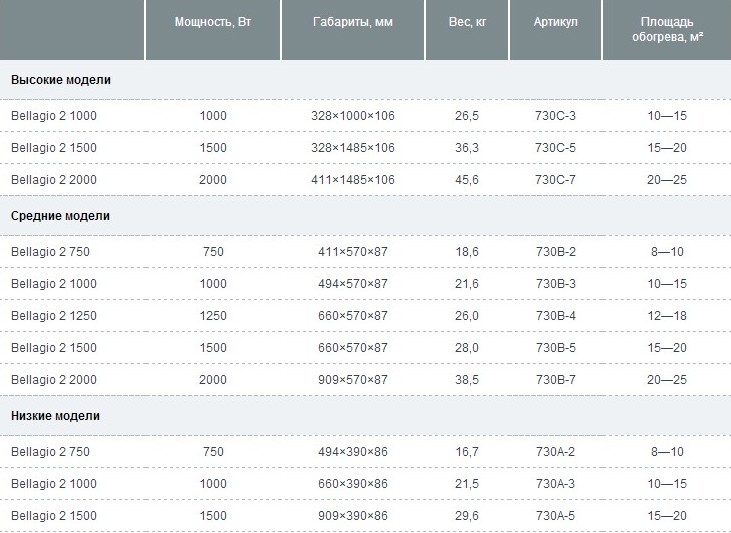Click power value 2000 in the 730B-7 row

point(213,380)
